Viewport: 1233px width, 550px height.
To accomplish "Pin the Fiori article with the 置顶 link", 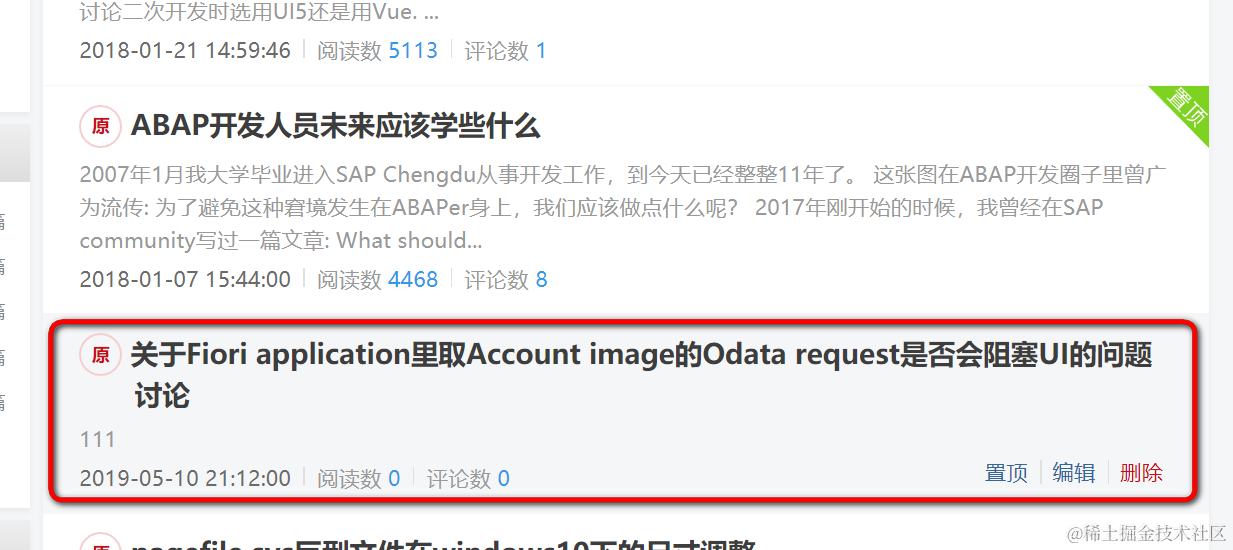I will (x=1006, y=473).
